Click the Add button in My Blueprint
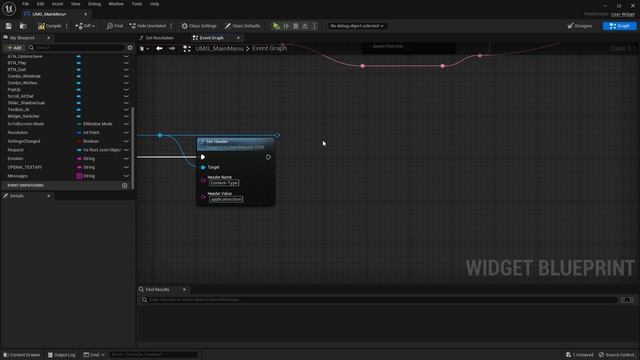 point(14,48)
